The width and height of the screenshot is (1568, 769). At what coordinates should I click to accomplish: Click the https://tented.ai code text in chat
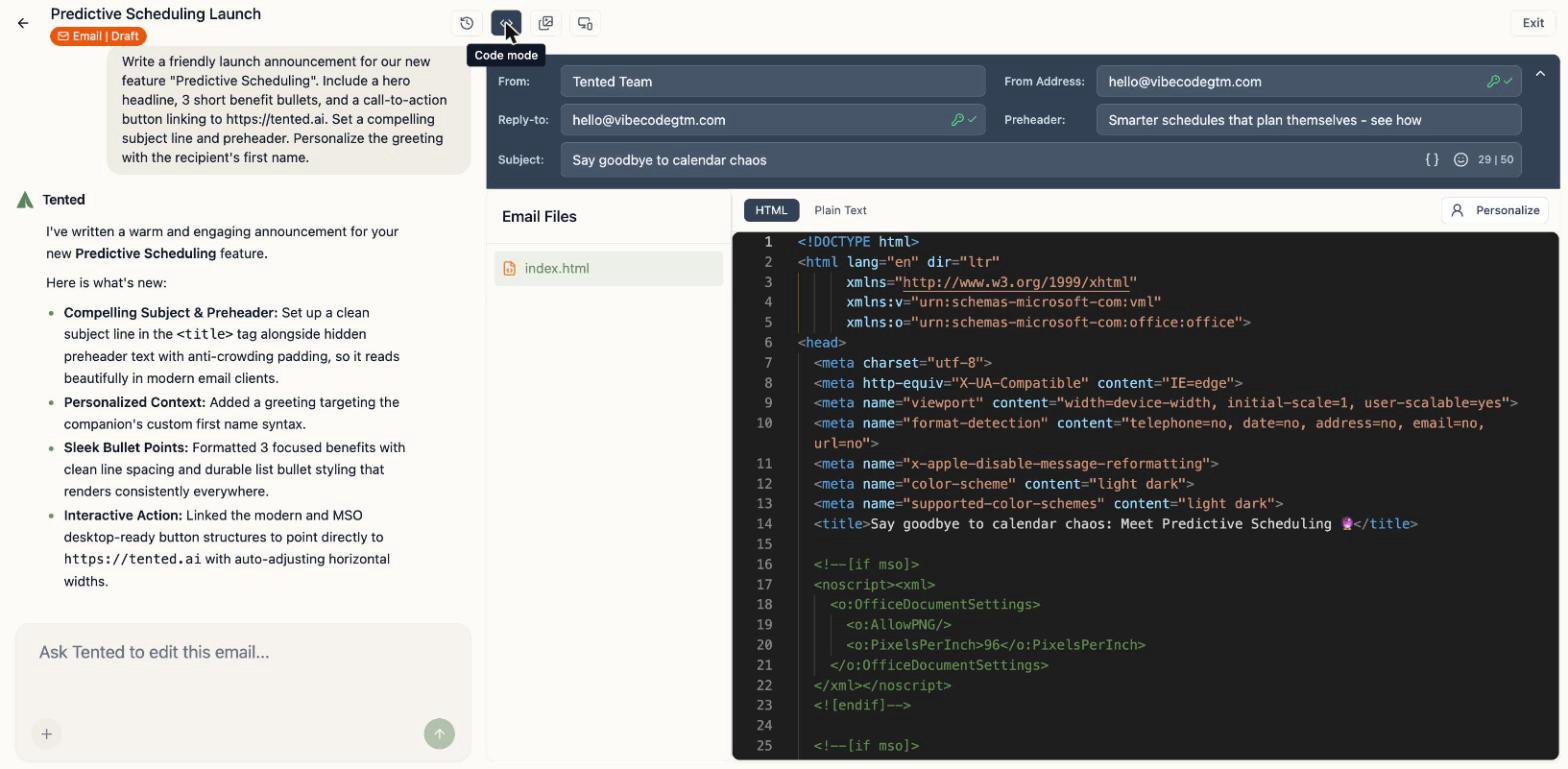[x=132, y=559]
